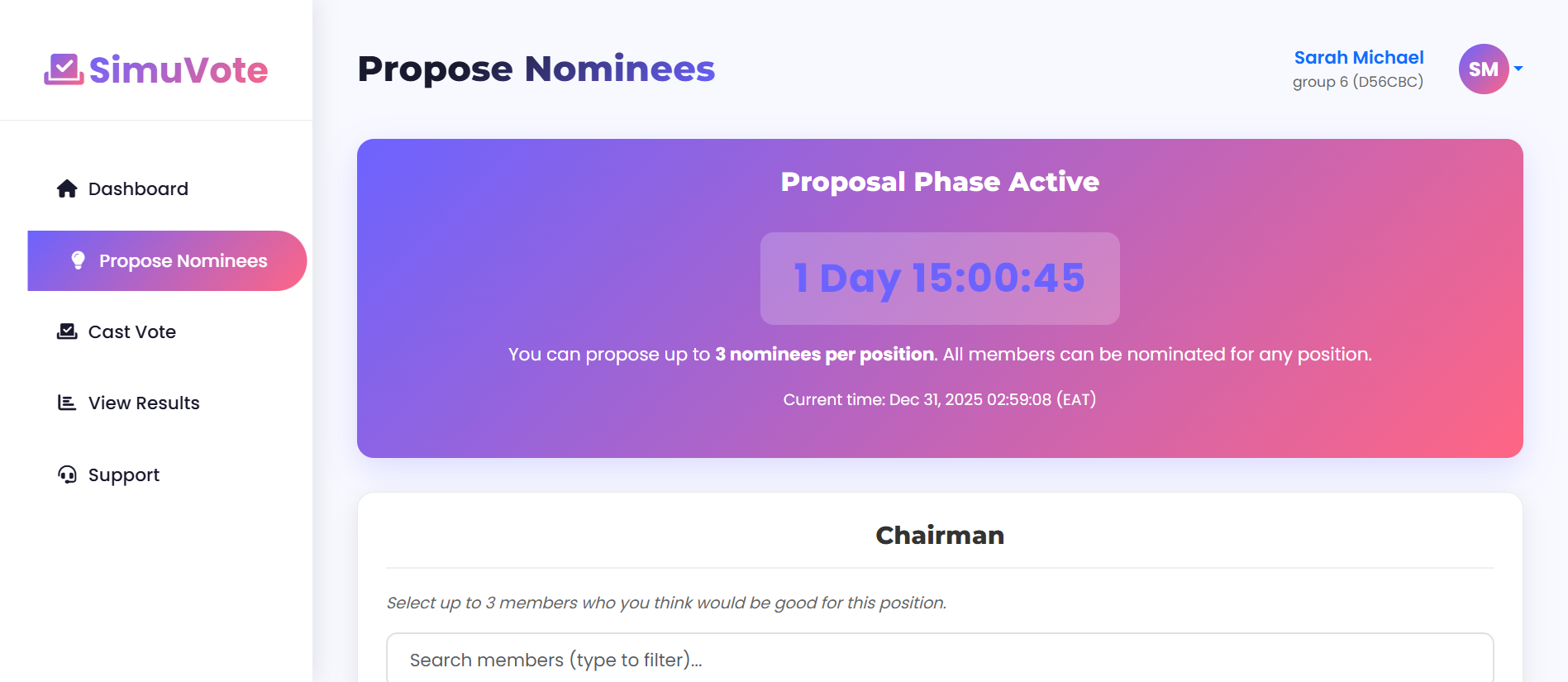Select the Cast Vote ballot icon
1568x682 pixels.
pos(67,331)
